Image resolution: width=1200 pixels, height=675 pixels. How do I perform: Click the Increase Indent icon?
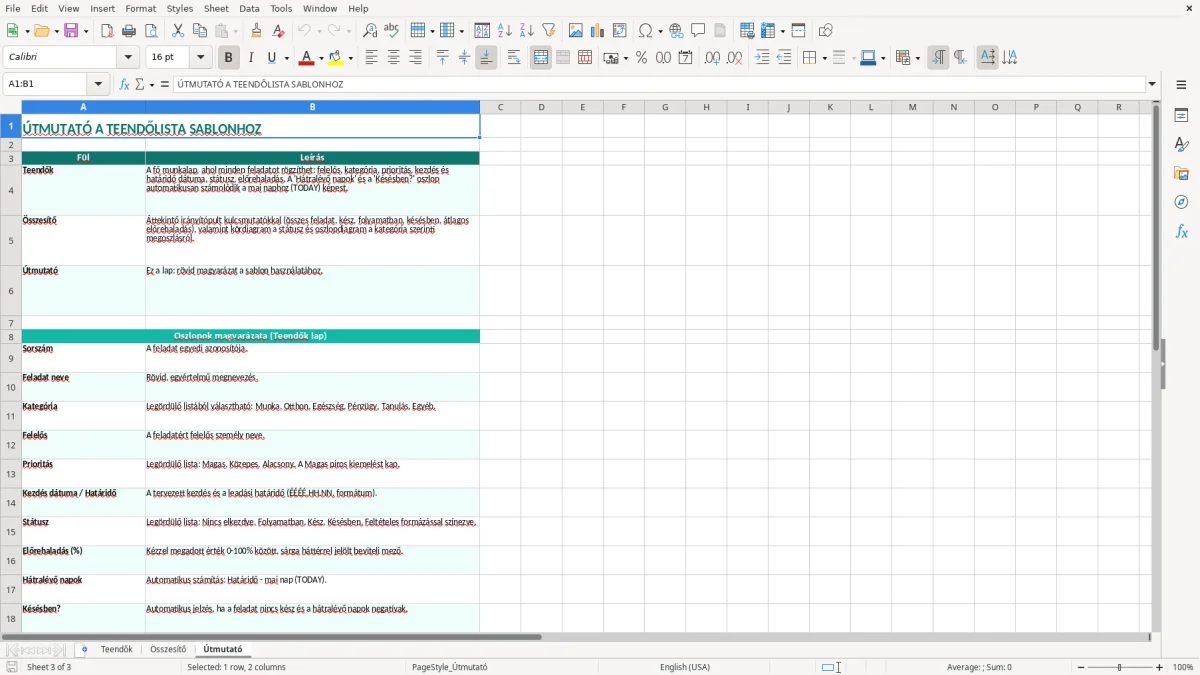(x=762, y=58)
